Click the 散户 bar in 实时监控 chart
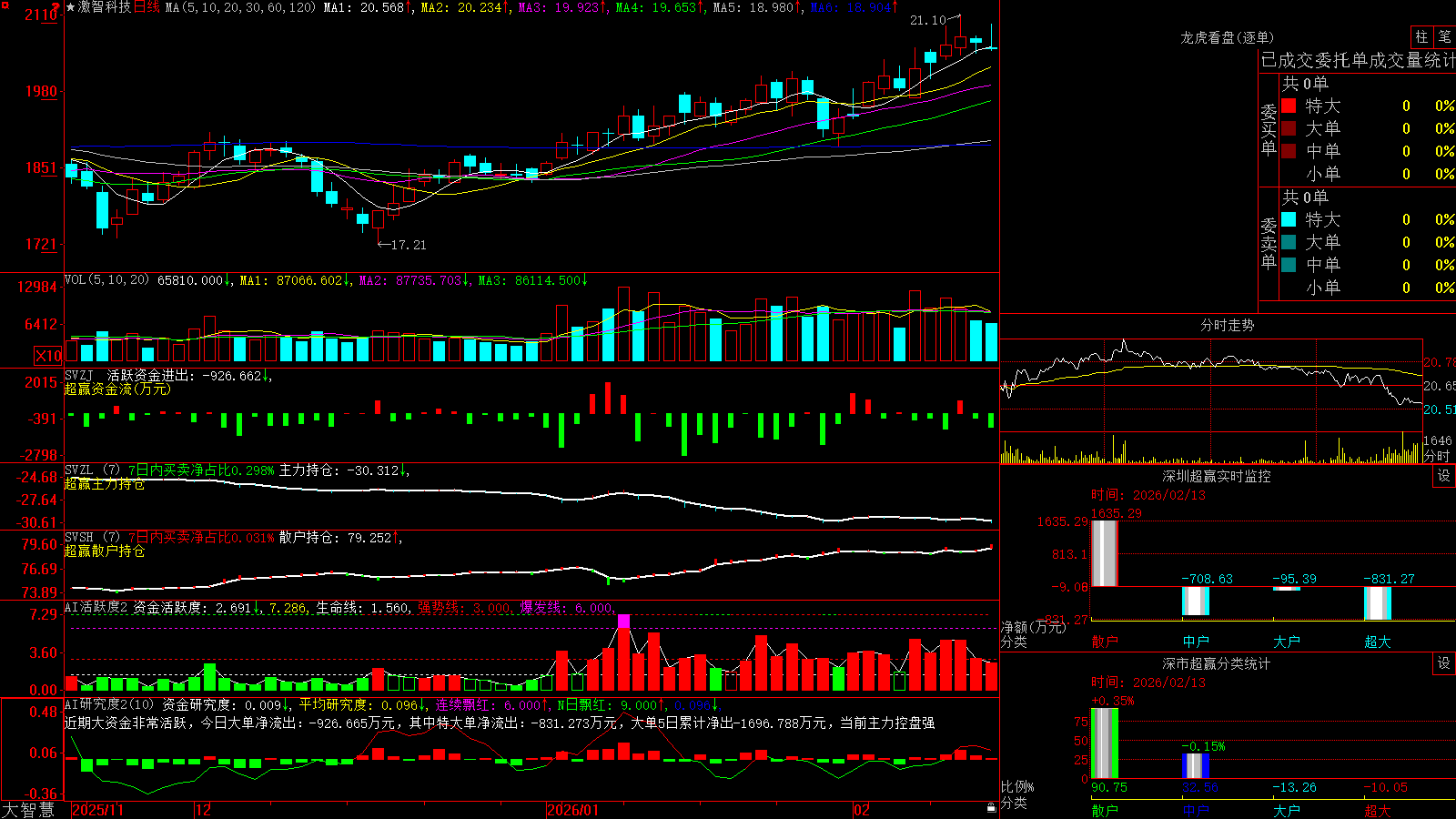The height and width of the screenshot is (819, 1456). click(x=1104, y=553)
